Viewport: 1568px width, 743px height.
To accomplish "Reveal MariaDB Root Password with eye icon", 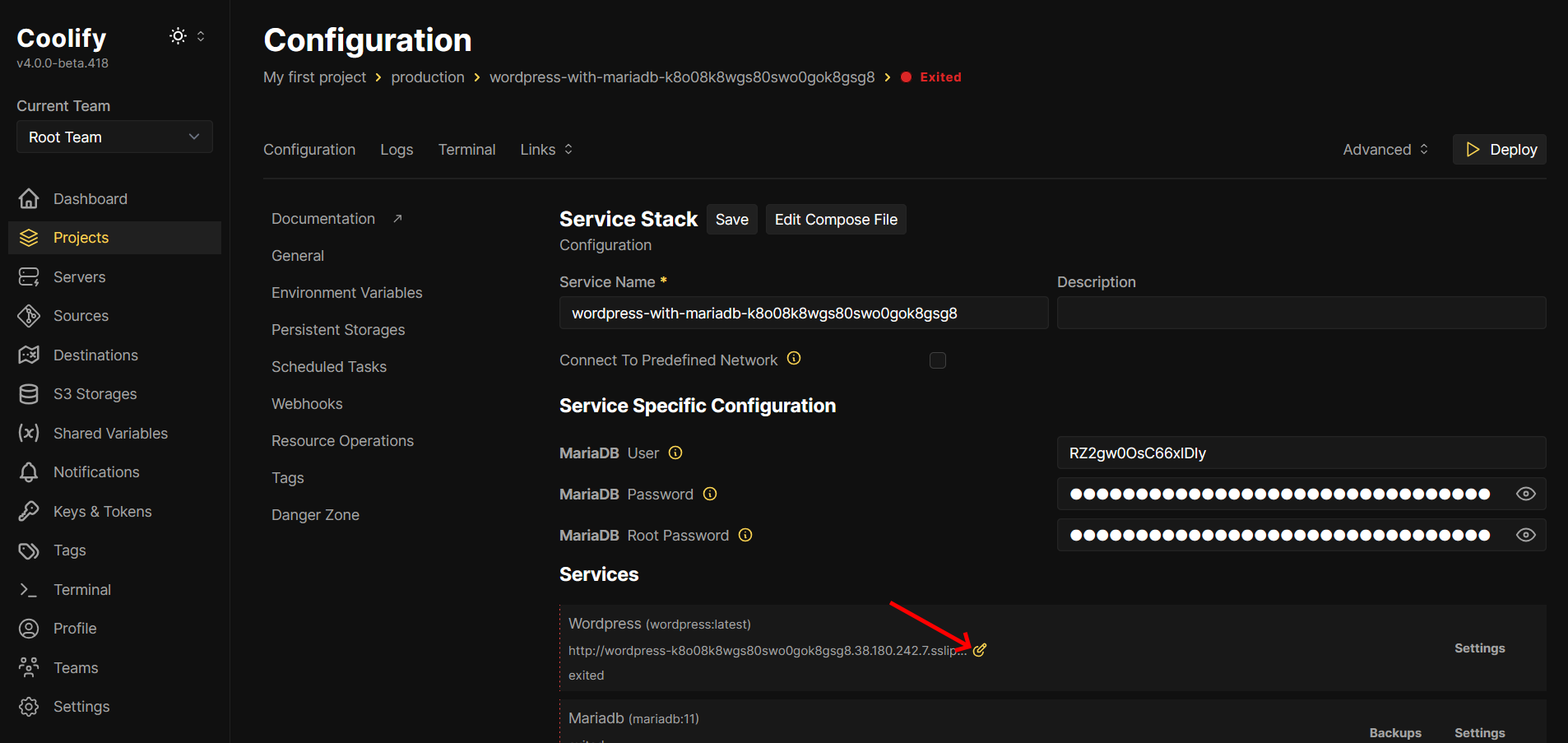I will tap(1526, 535).
